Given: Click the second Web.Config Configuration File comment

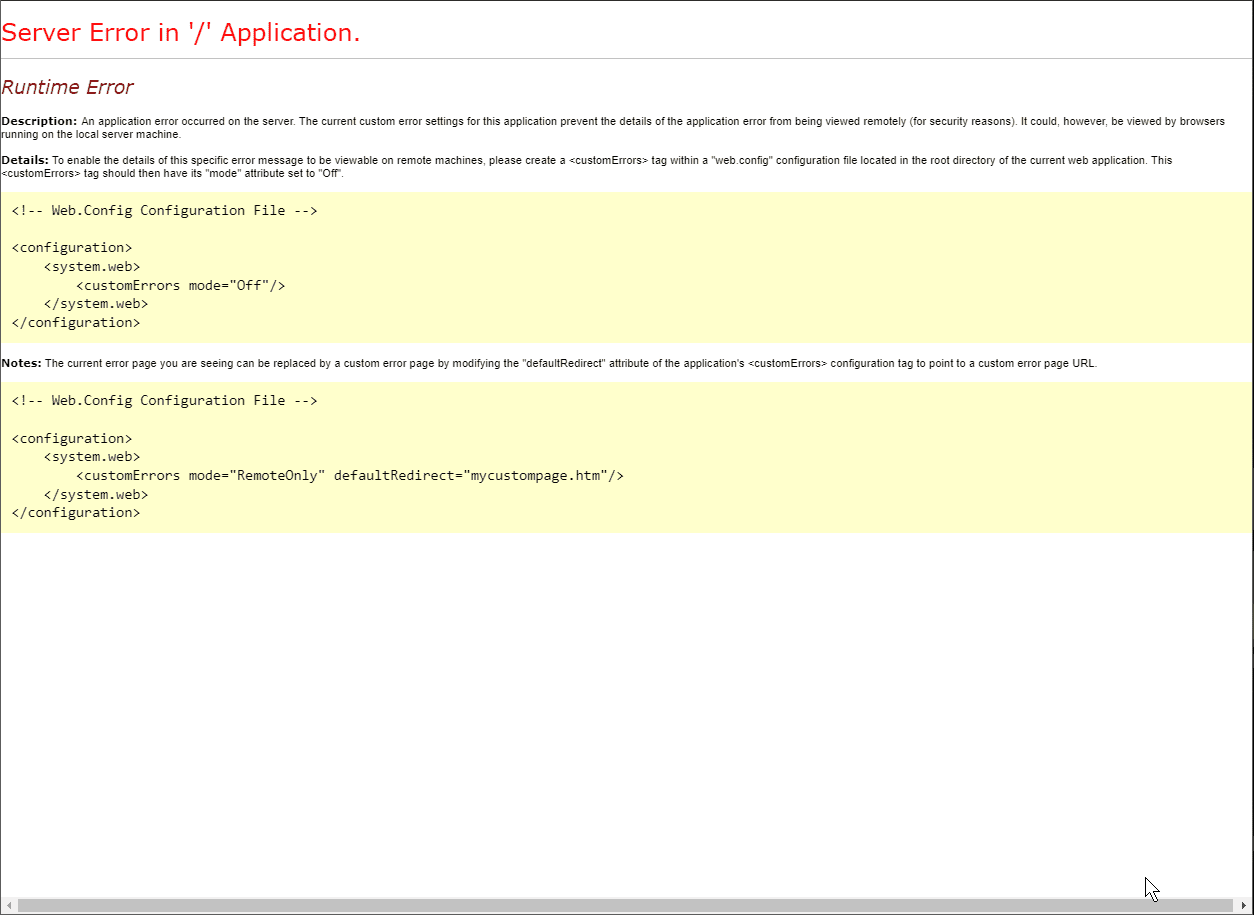Looking at the screenshot, I should tap(164, 400).
